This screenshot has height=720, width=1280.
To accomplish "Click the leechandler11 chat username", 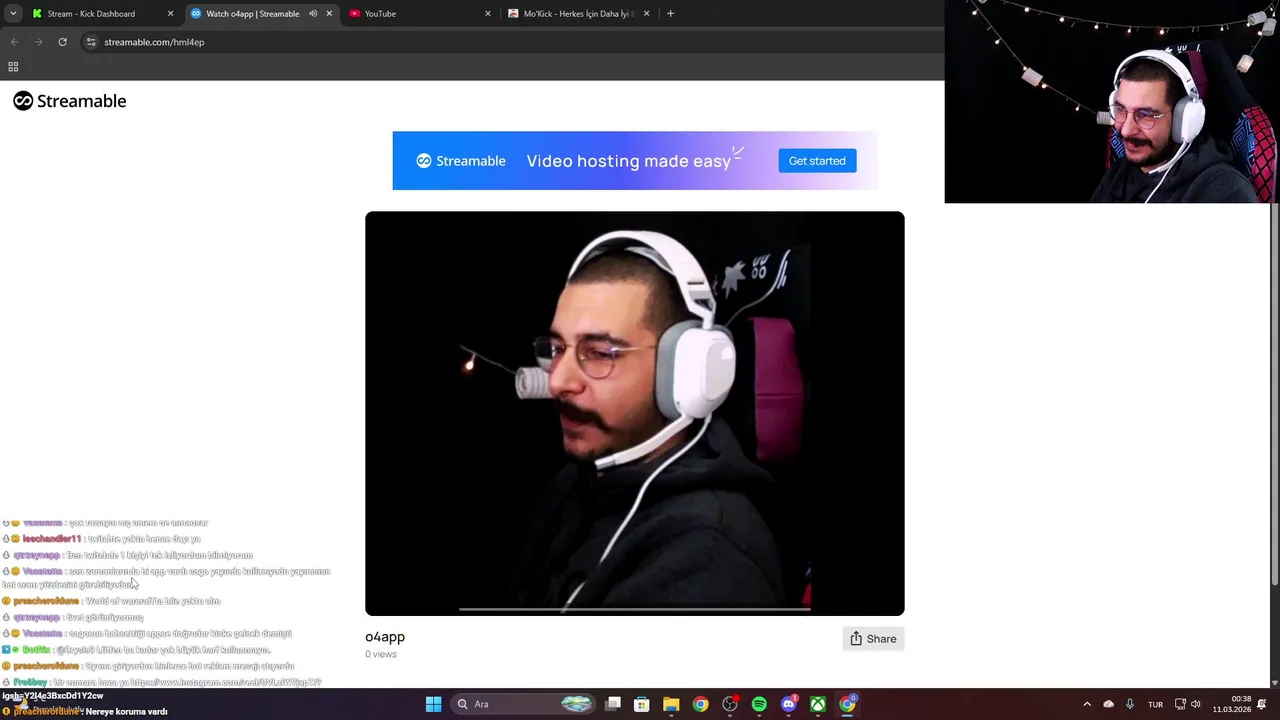I will tap(52, 539).
